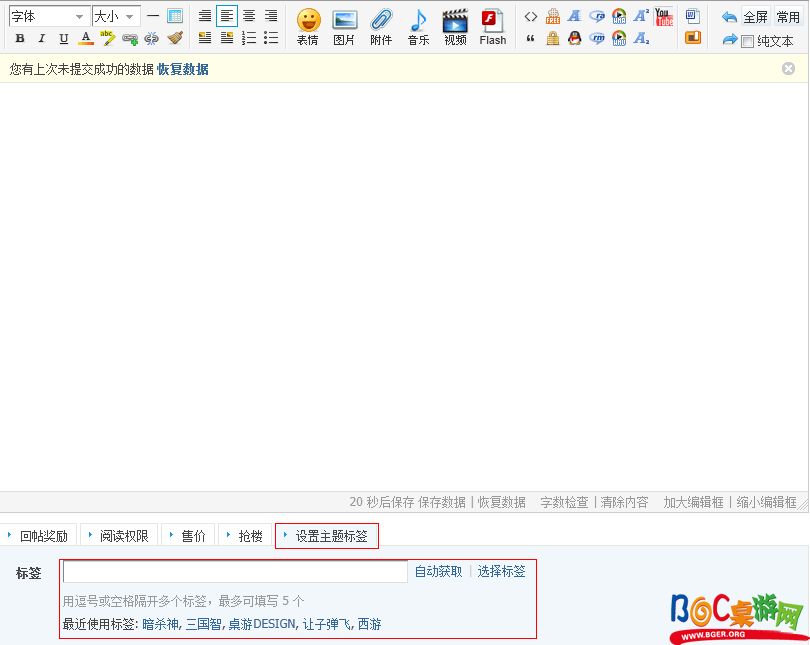
Task: Select recent tag 暗杀神
Action: click(x=160, y=624)
